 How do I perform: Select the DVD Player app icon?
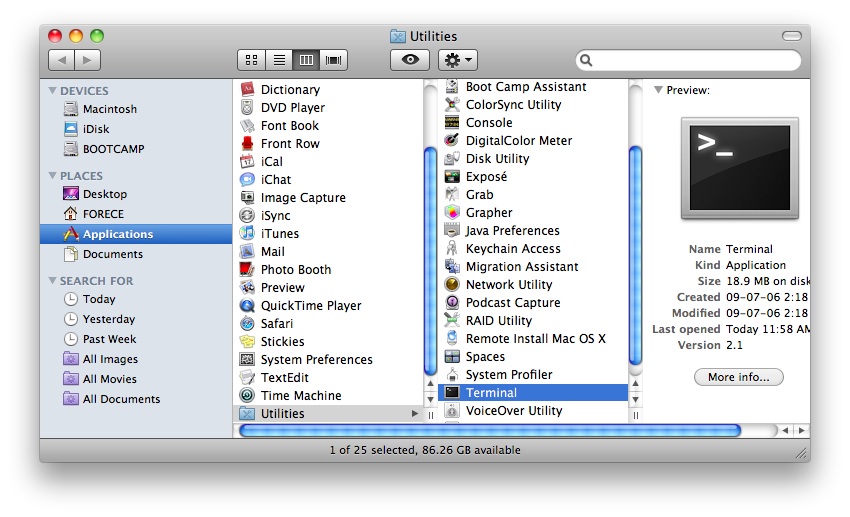[247, 107]
